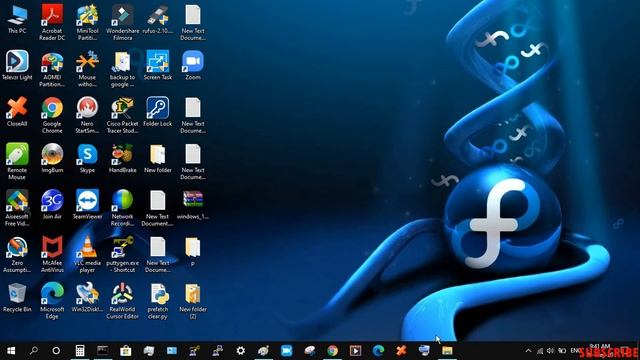The image size is (640, 360).
Task: Switch ENG input language indicator
Action: (575, 351)
